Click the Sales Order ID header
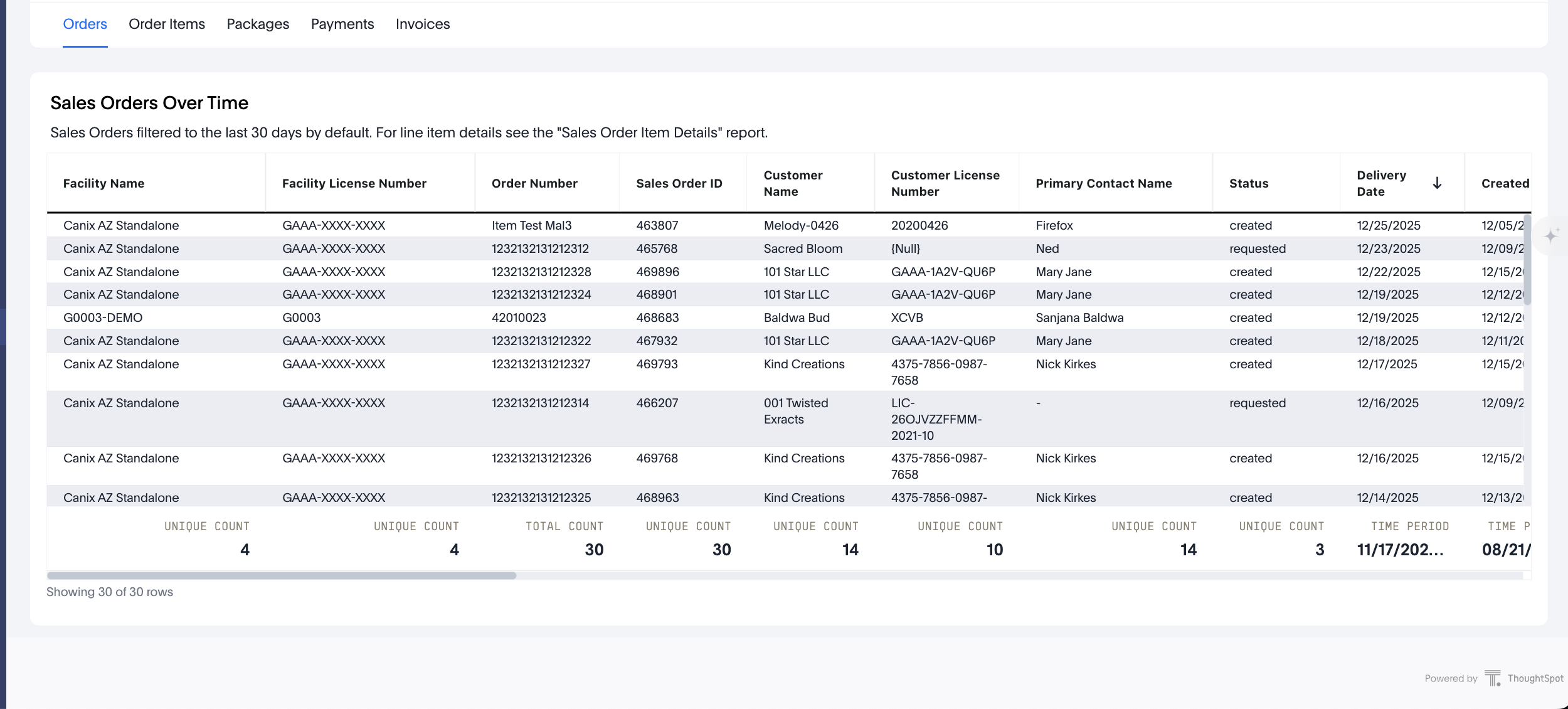This screenshot has height=709, width=1568. (x=679, y=183)
